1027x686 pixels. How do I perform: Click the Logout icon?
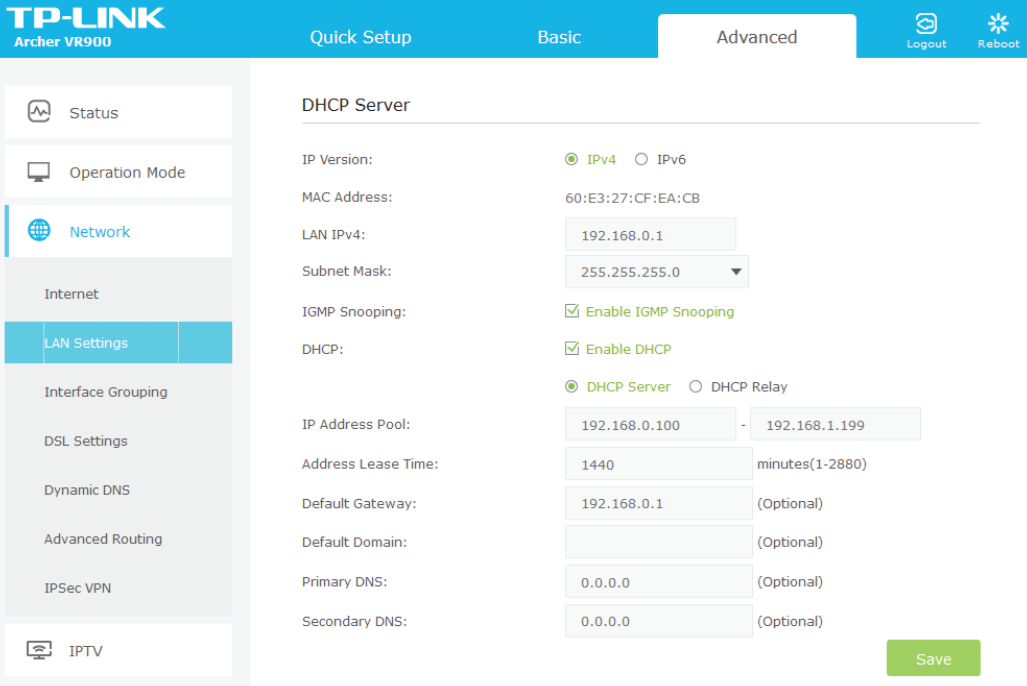[x=925, y=24]
